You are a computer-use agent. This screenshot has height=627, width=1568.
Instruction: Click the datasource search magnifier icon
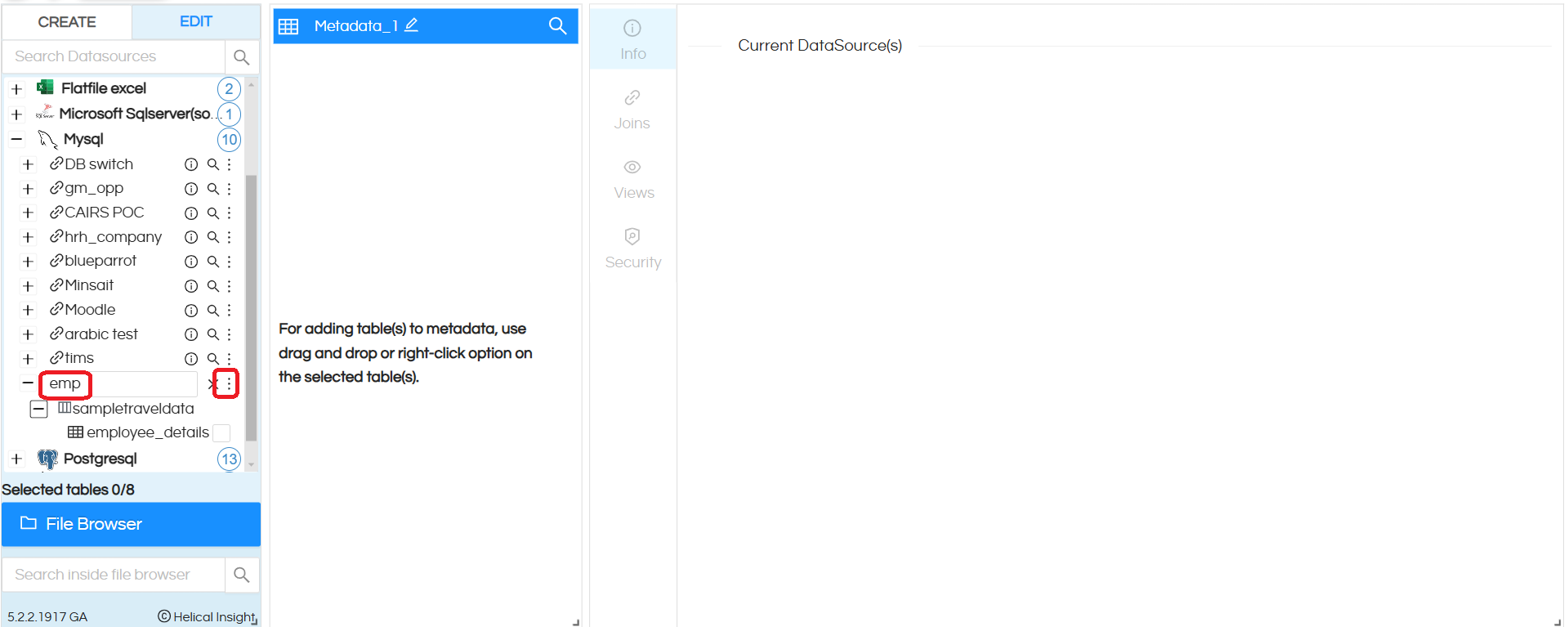click(242, 56)
